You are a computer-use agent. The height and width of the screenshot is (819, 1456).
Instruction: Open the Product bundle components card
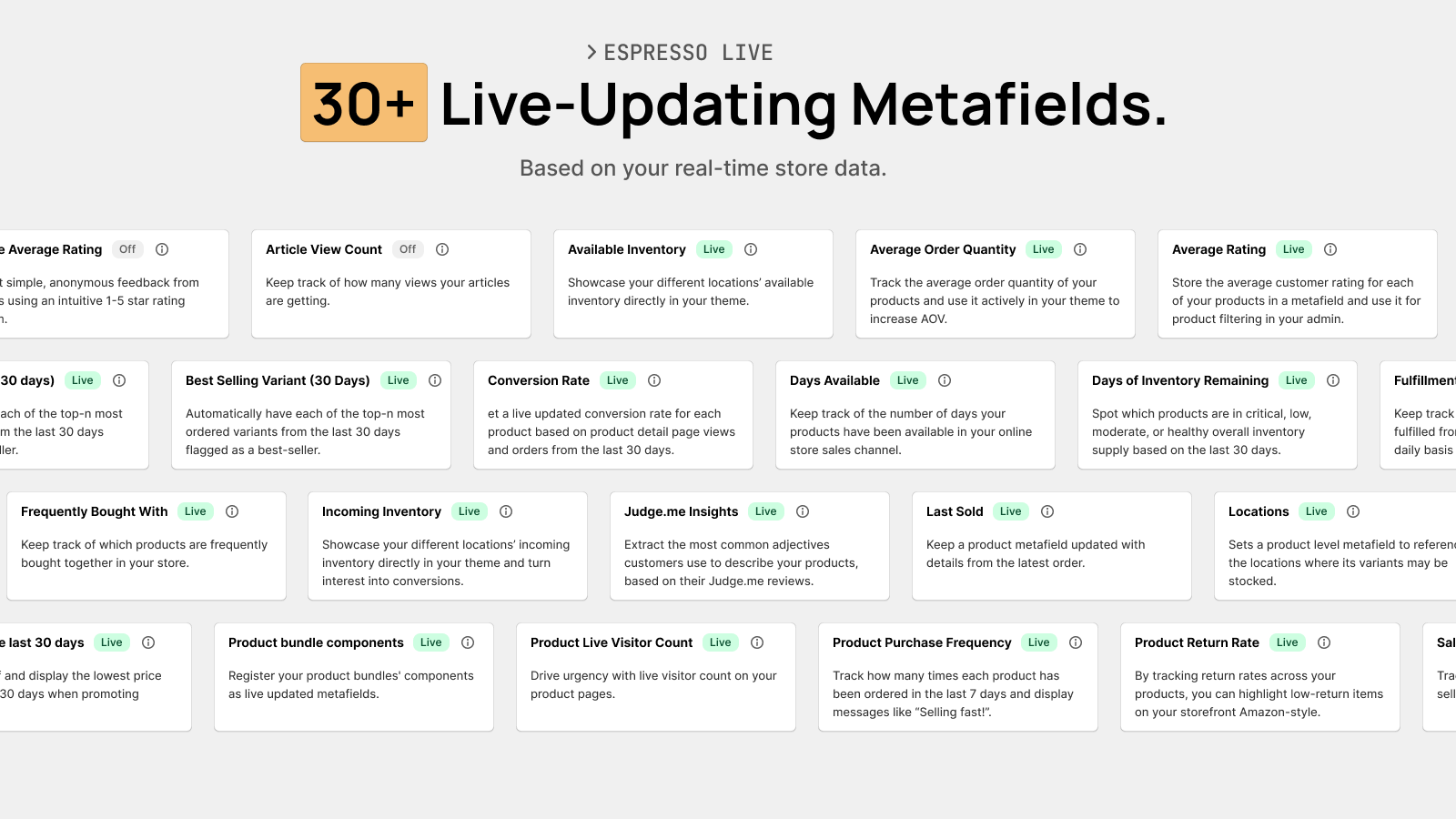[x=354, y=677]
